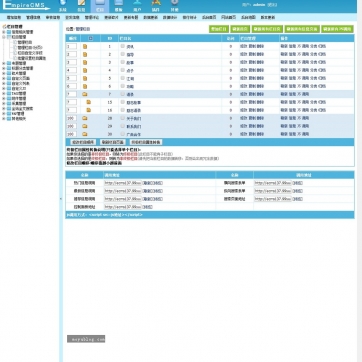Open the 管理信息 submenu item
362x362 pixels.
[x=33, y=17]
